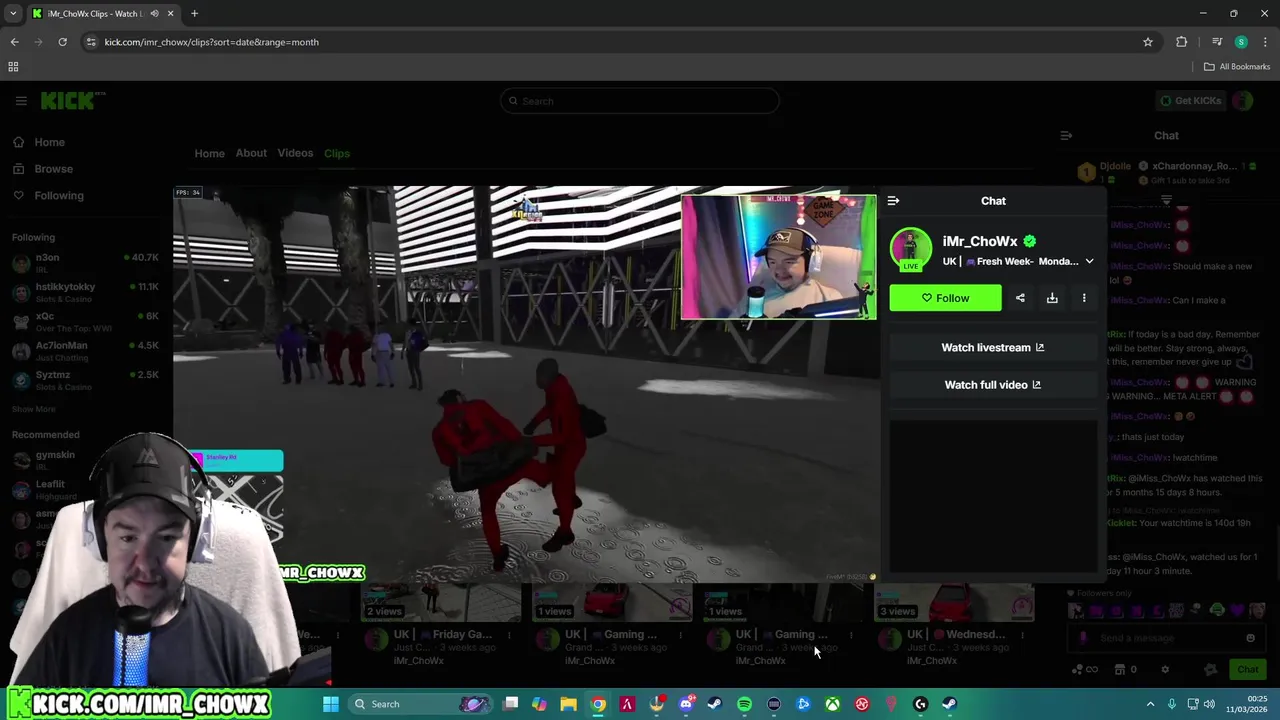Reload the page in Chrome

tap(62, 42)
